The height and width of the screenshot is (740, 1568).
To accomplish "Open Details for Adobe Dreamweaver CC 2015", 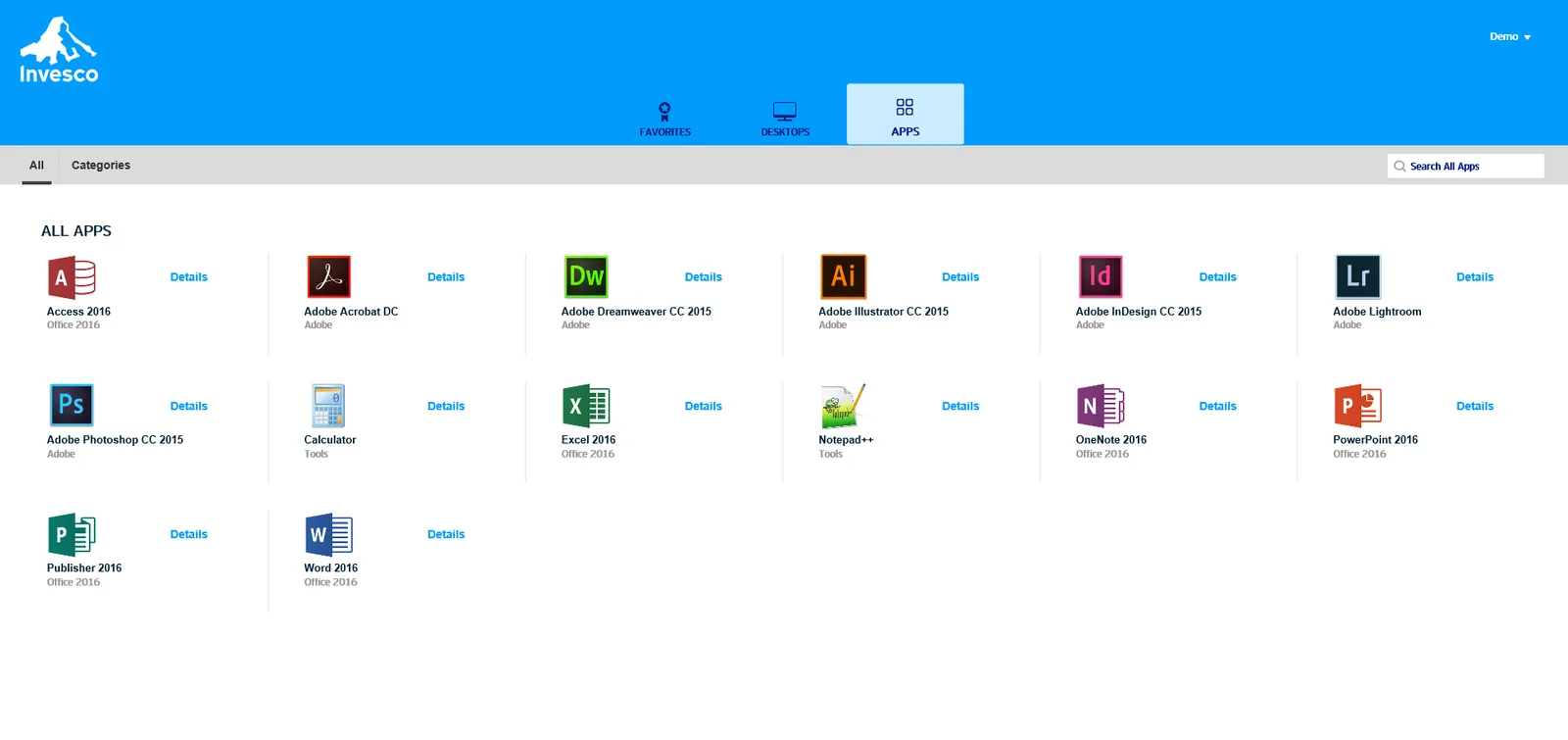I will point(704,277).
